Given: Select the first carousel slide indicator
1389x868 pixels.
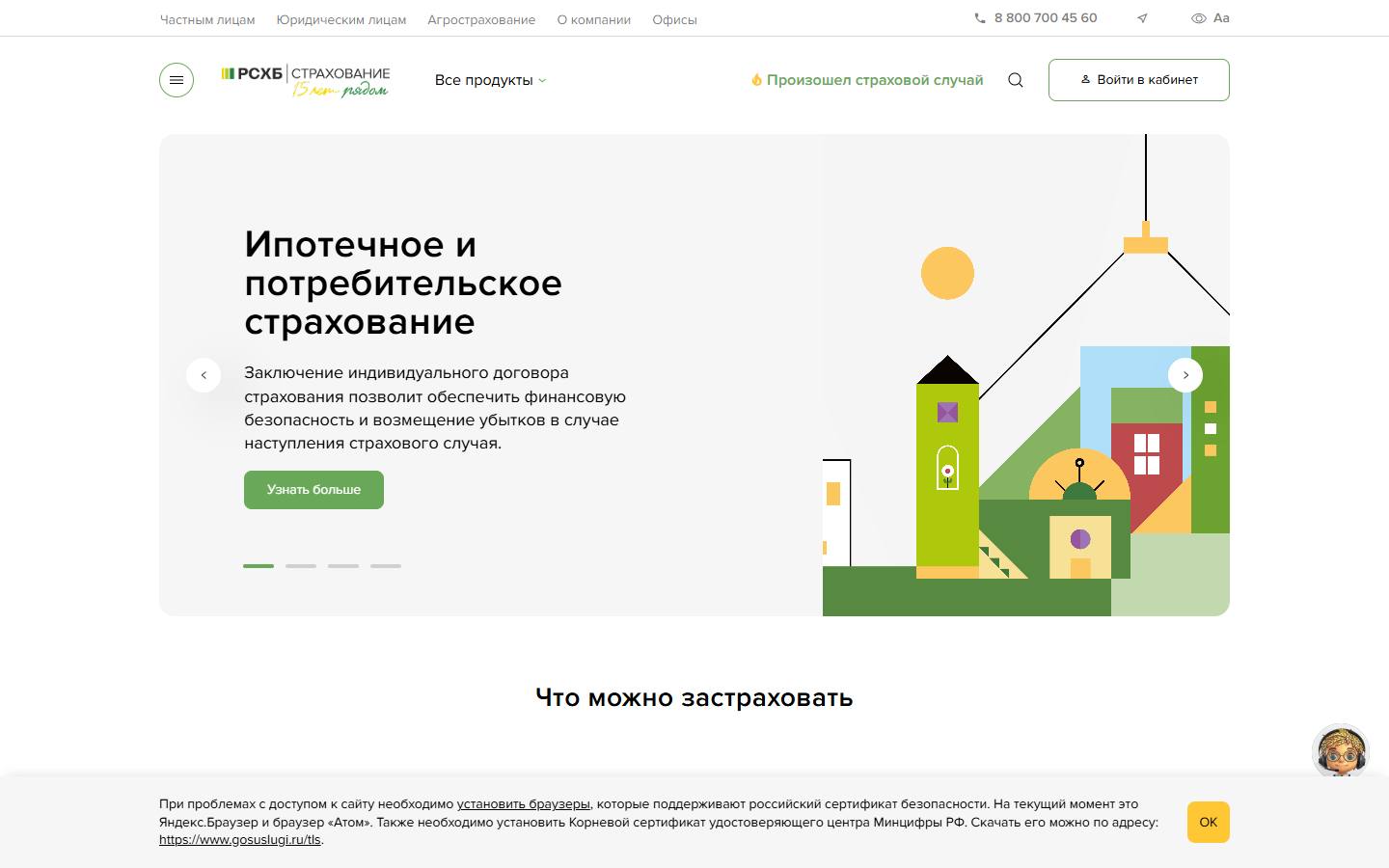Looking at the screenshot, I should [259, 566].
